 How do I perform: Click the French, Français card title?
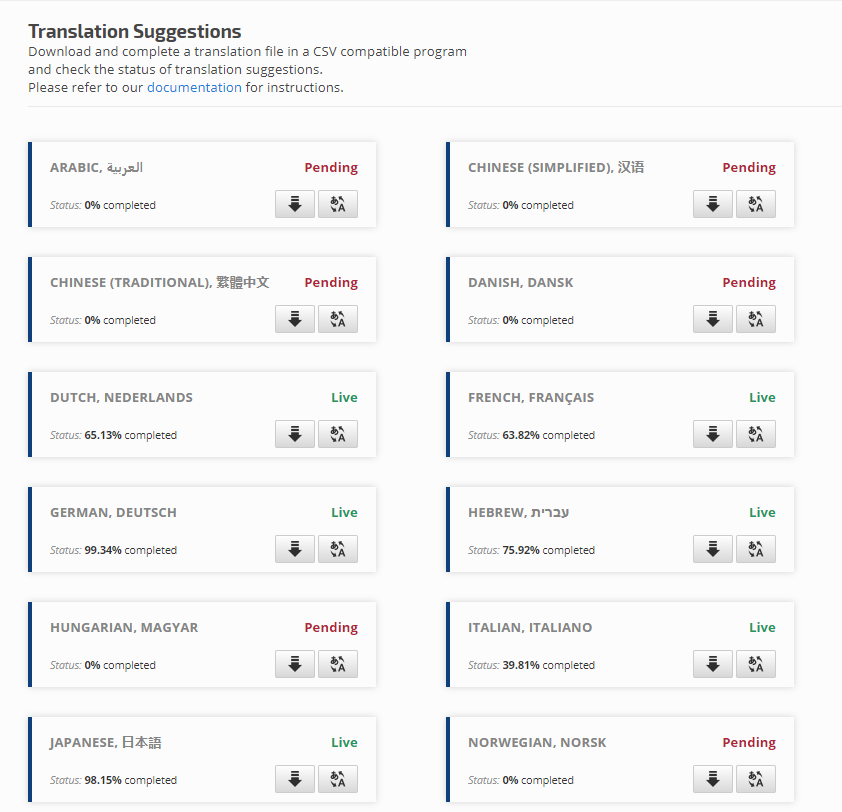point(531,398)
